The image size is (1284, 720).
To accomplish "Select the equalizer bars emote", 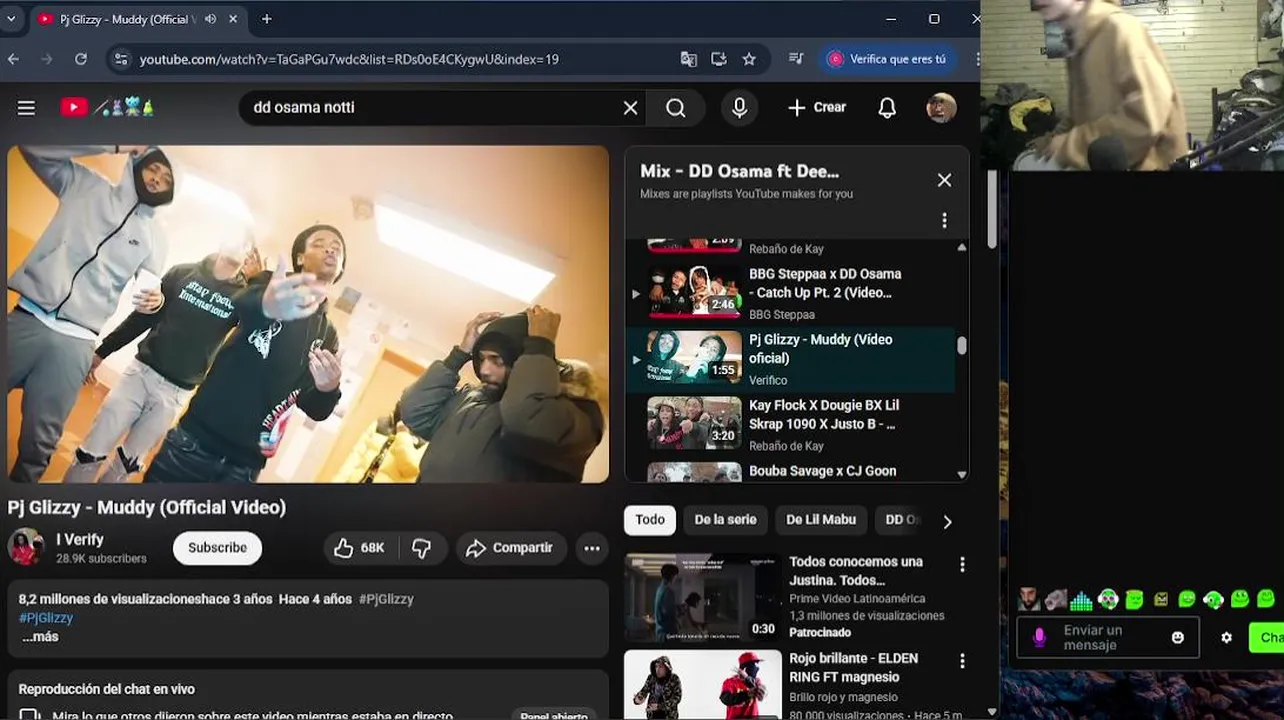I will pyautogui.click(x=1081, y=600).
